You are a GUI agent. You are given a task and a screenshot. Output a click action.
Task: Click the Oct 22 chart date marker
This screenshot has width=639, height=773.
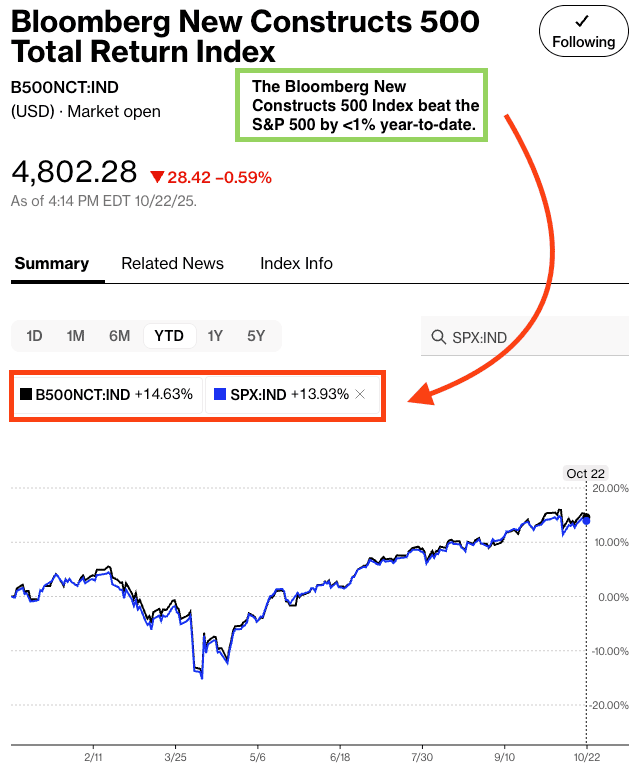586,473
